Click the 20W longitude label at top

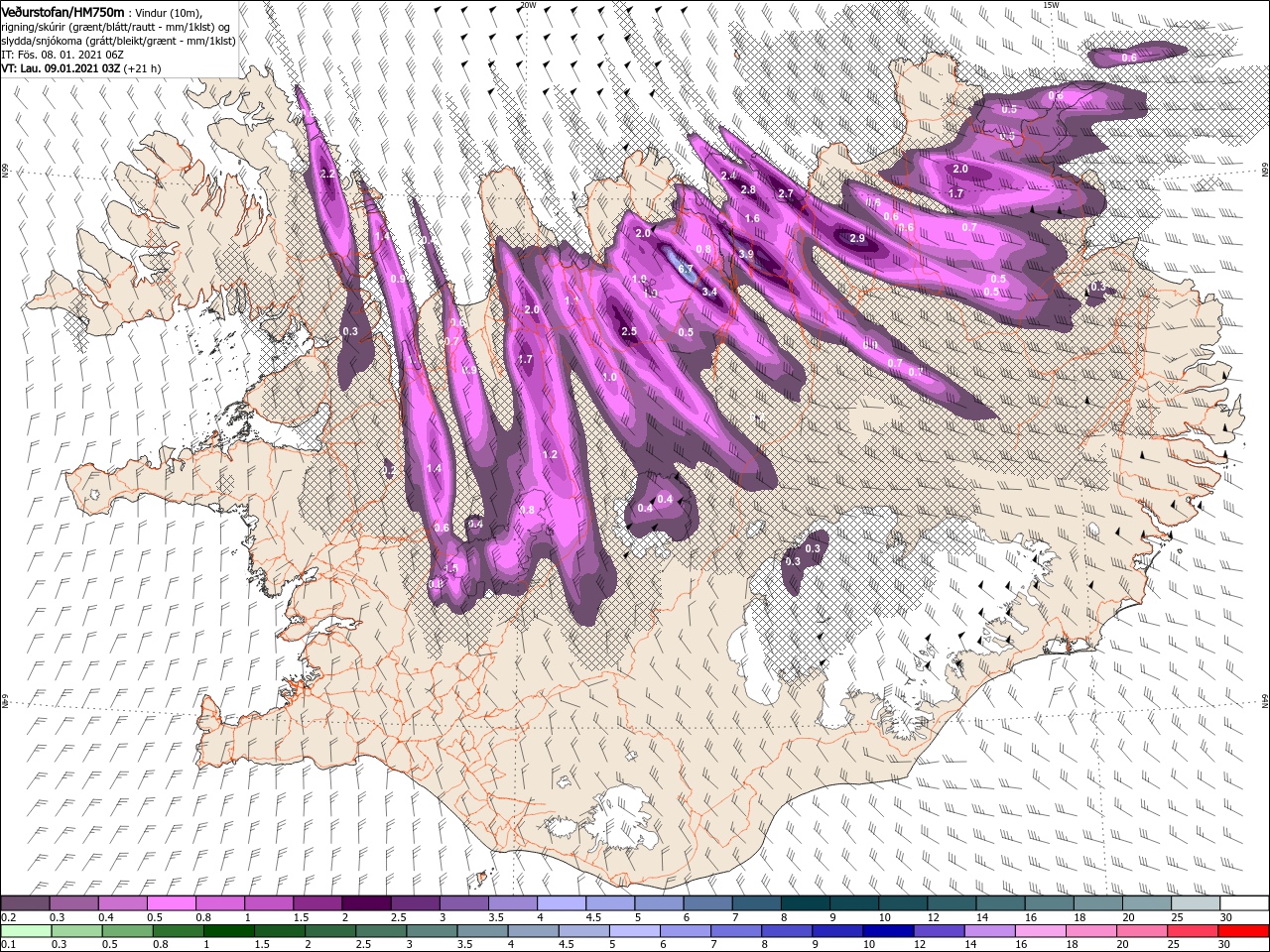click(x=527, y=5)
